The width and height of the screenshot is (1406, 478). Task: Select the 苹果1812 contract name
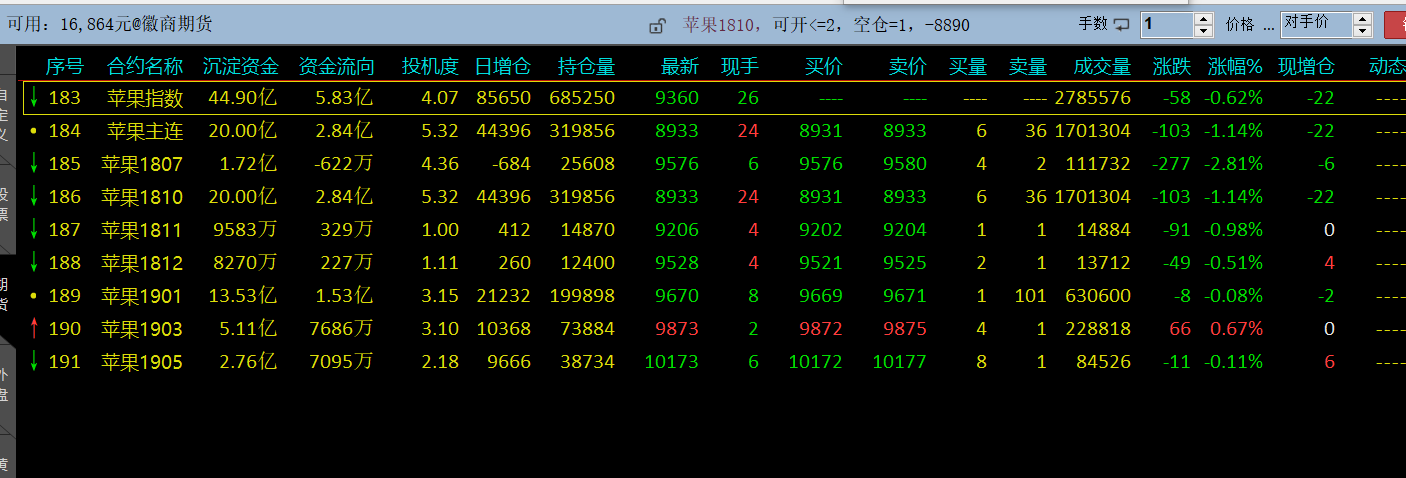142,263
